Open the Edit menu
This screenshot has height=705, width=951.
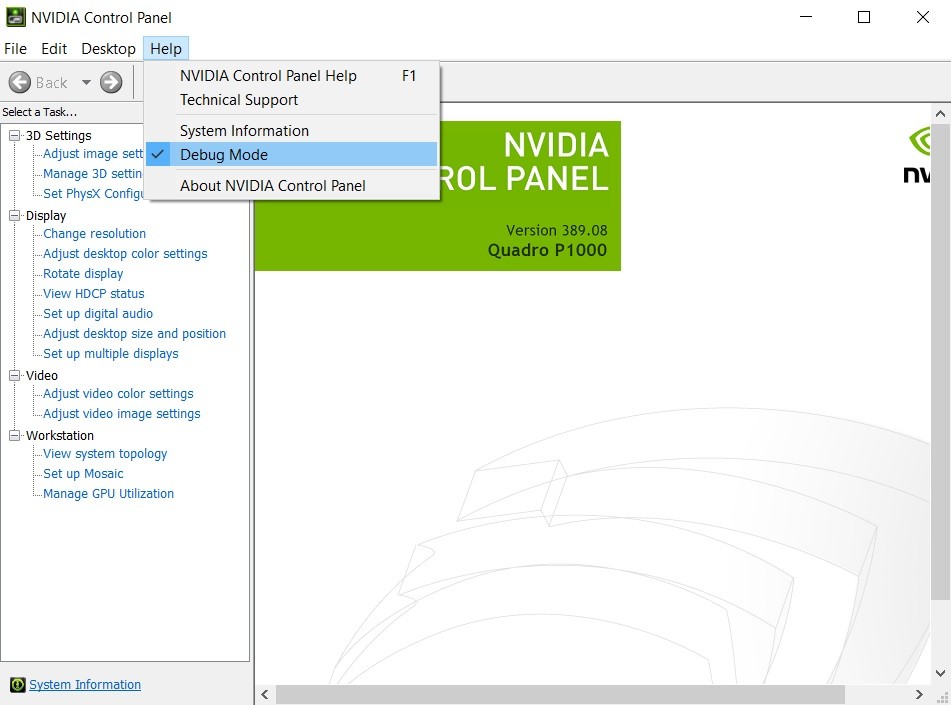point(54,49)
